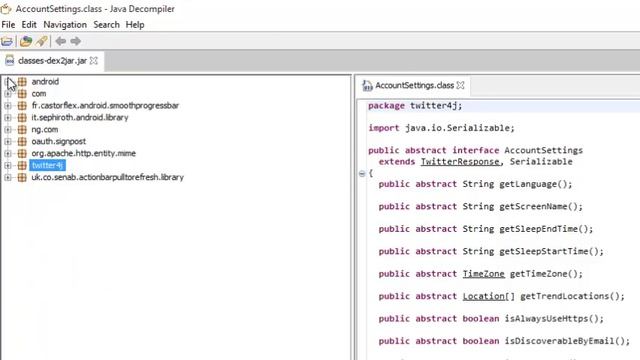Screen dimensions: 640x360
Task: Open the File menu
Action: [8, 24]
